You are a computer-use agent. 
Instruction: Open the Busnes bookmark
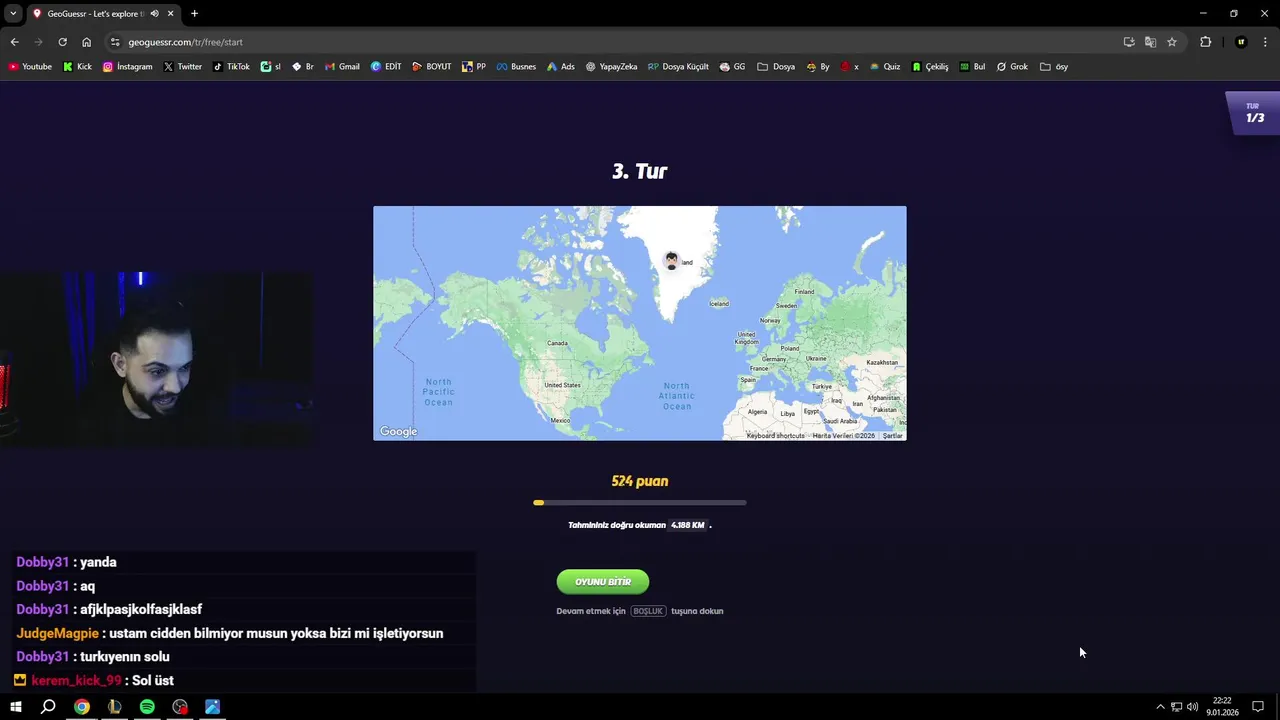click(516, 67)
